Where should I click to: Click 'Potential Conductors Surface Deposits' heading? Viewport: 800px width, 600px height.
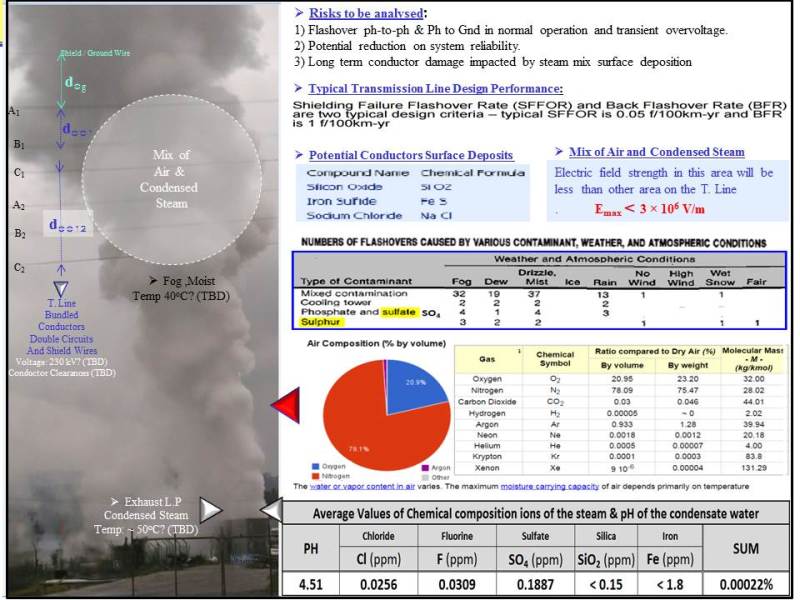point(411,155)
